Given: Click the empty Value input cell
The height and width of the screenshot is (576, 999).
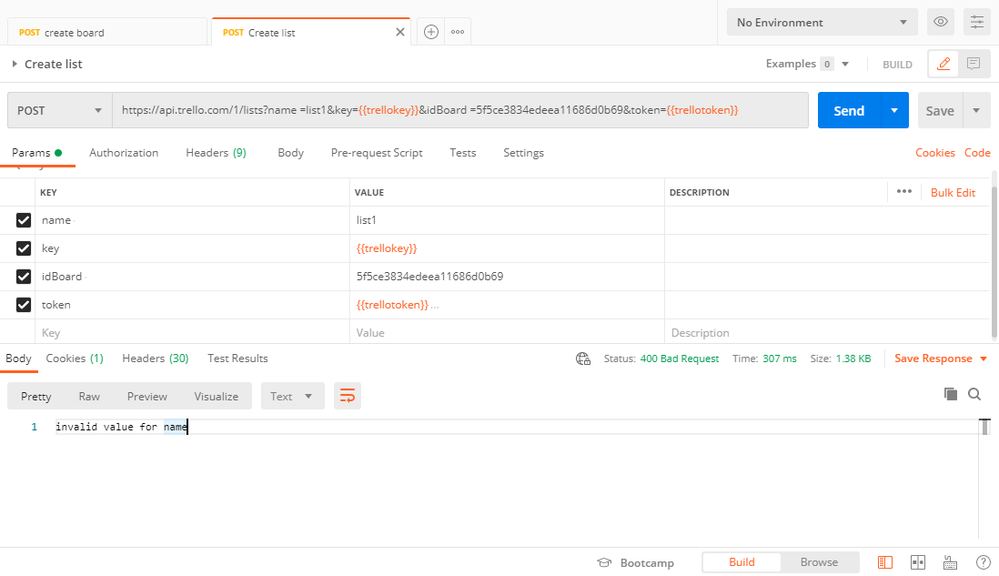Looking at the screenshot, I should tap(507, 333).
